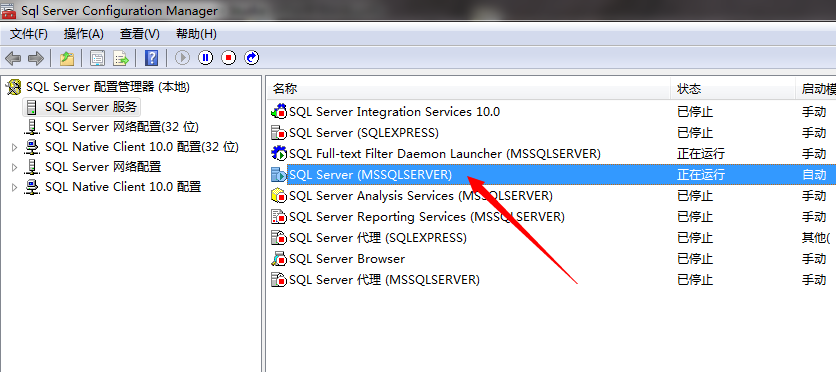Pause the service with the pause button
The image size is (836, 372).
pyautogui.click(x=206, y=58)
